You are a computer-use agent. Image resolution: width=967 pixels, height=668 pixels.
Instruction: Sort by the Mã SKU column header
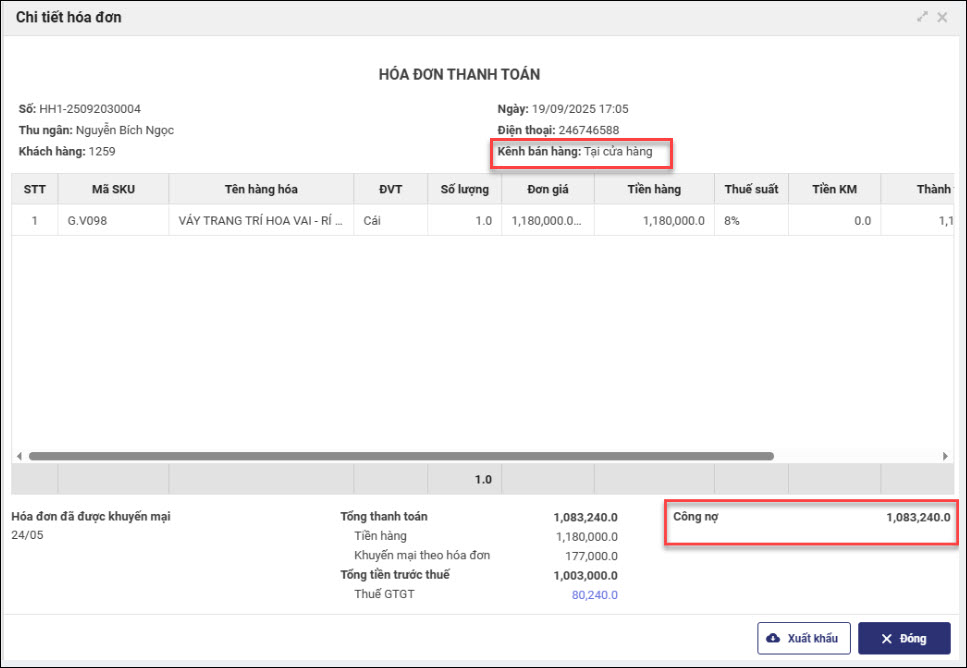pyautogui.click(x=113, y=190)
